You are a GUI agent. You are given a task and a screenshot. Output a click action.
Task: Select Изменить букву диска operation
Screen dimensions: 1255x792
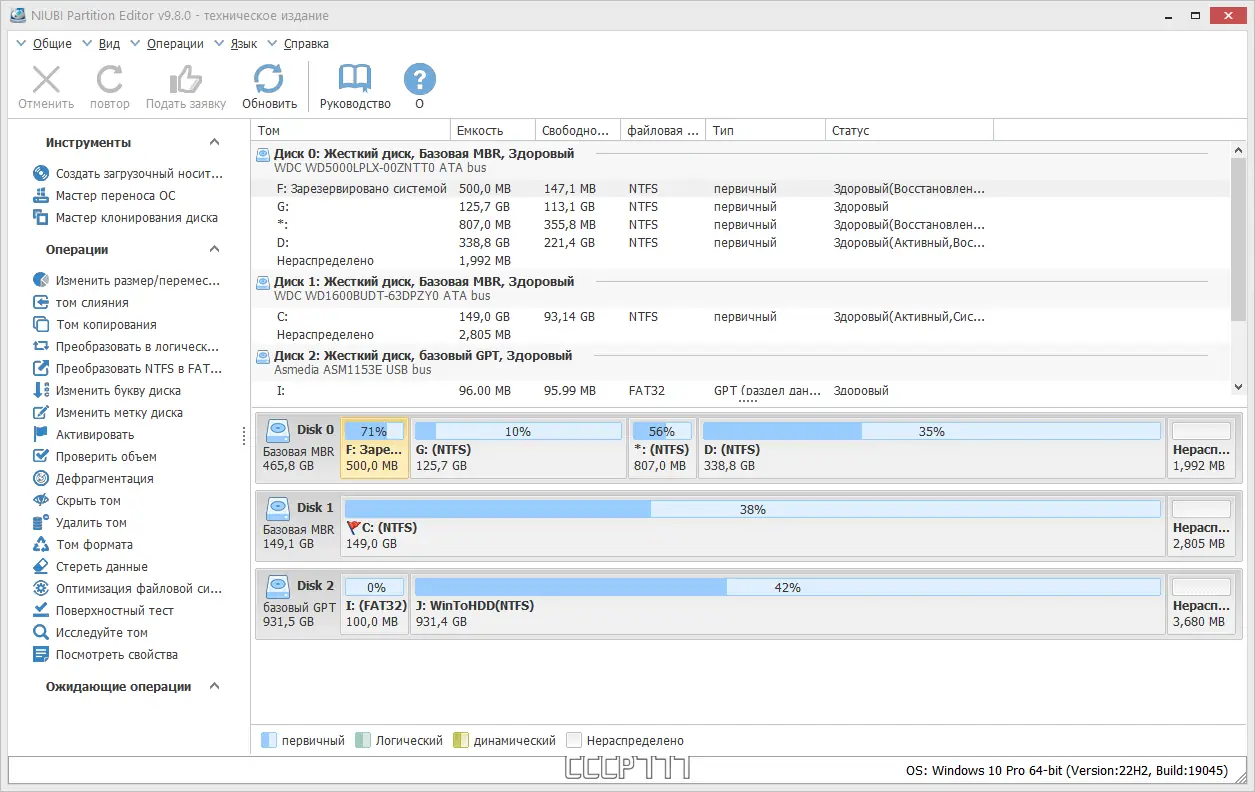click(x=107, y=391)
